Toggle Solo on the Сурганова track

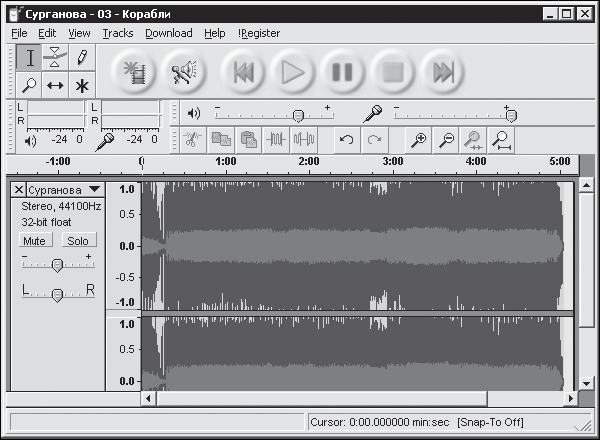click(x=78, y=241)
